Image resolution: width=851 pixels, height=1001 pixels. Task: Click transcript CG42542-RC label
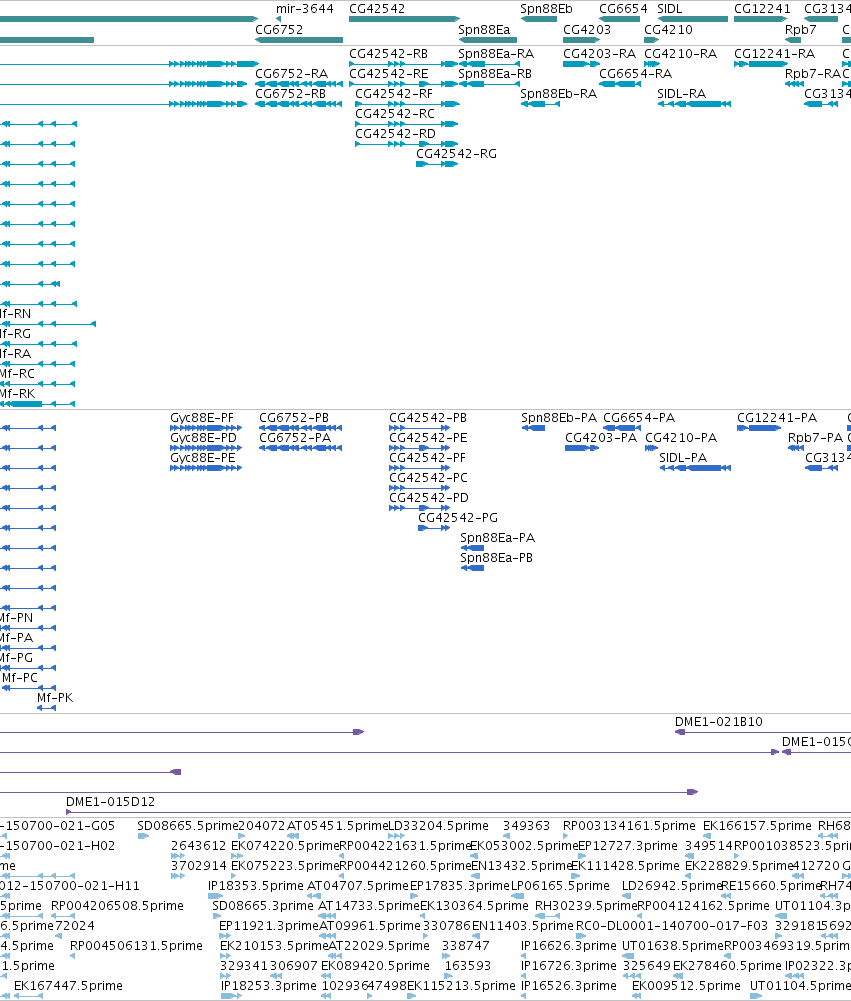pos(395,114)
